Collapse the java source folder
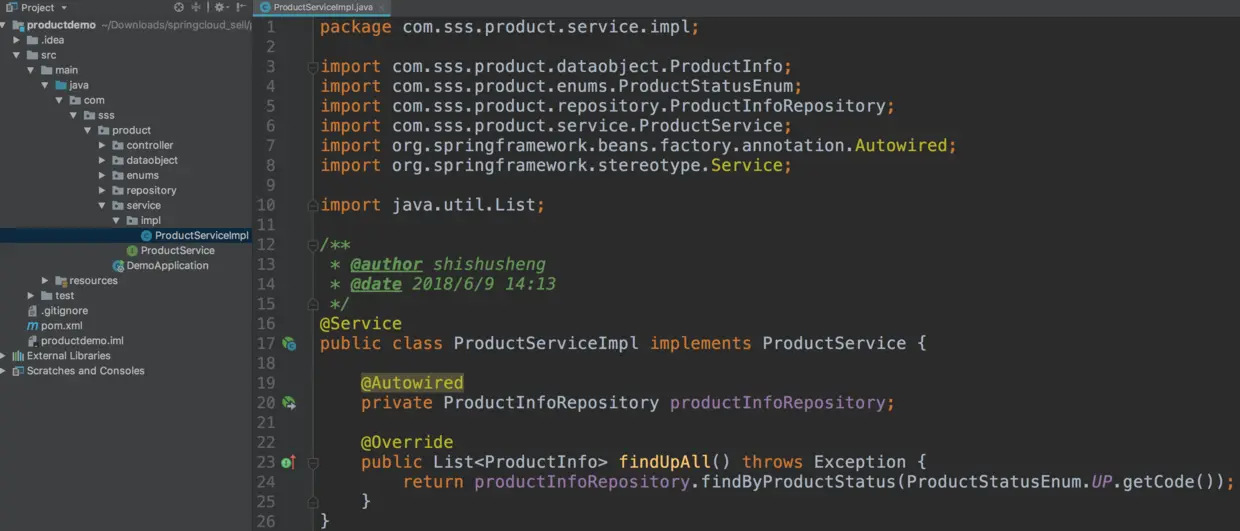1240x531 pixels. tap(46, 85)
